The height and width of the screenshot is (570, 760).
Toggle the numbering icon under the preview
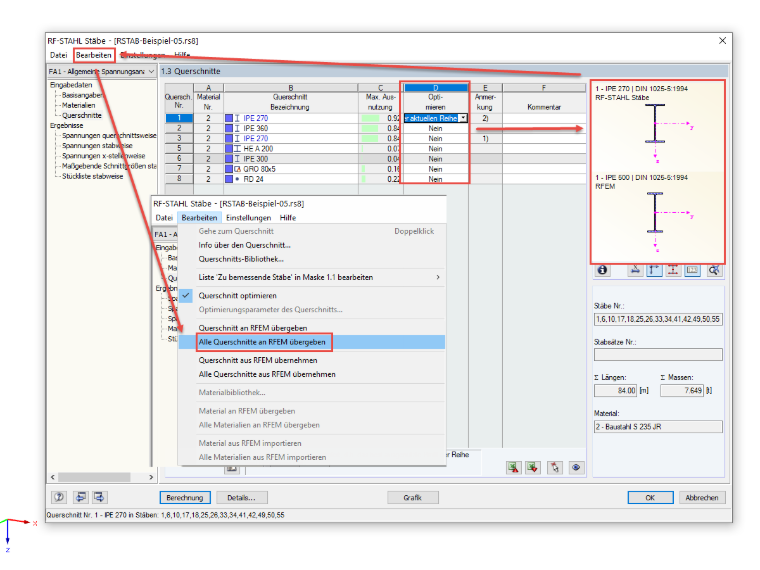tap(693, 270)
